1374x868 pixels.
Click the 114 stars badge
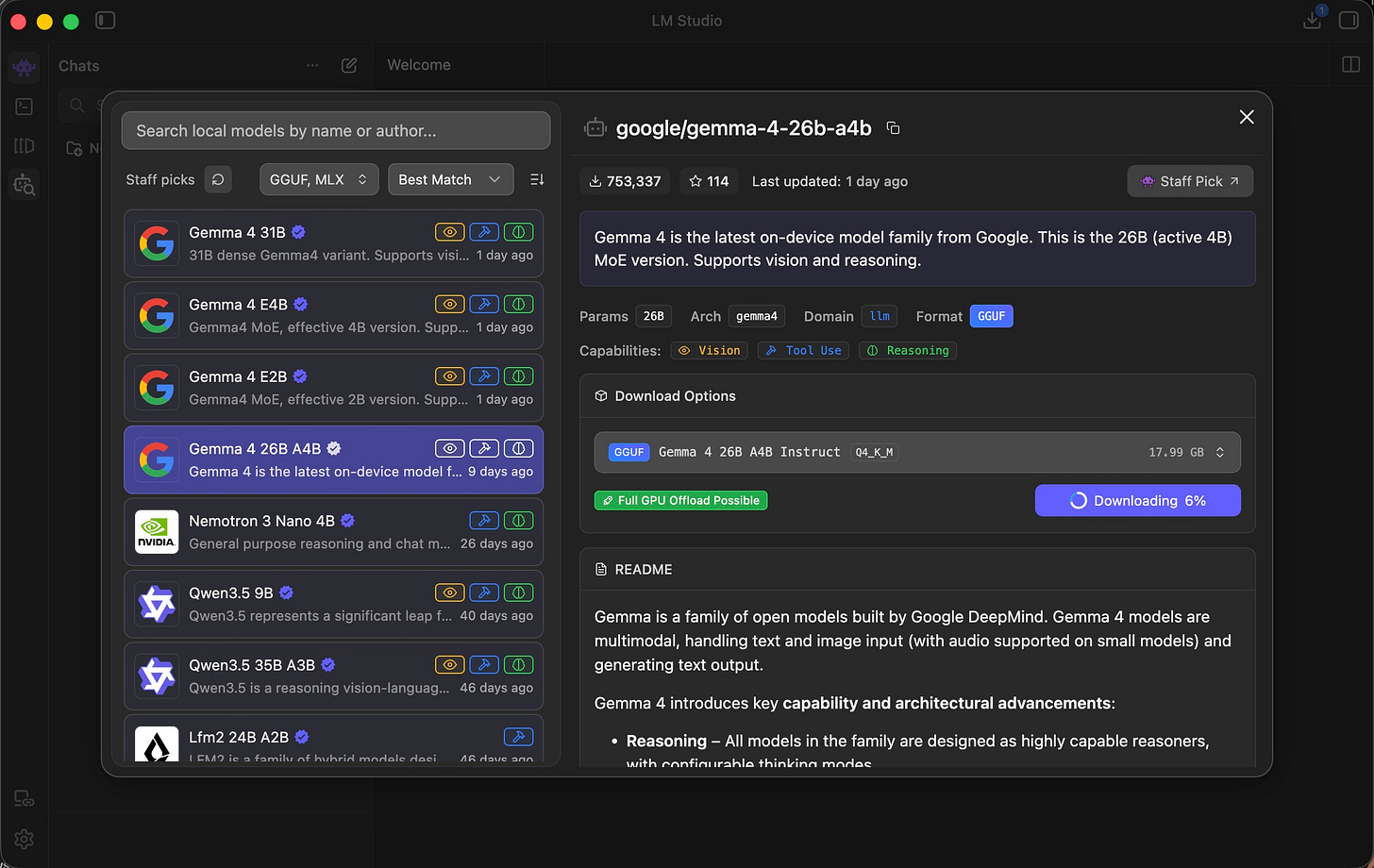coord(709,181)
